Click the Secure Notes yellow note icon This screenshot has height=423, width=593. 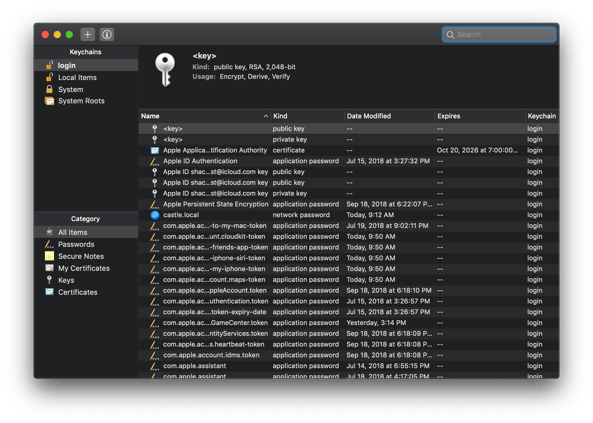pos(49,256)
